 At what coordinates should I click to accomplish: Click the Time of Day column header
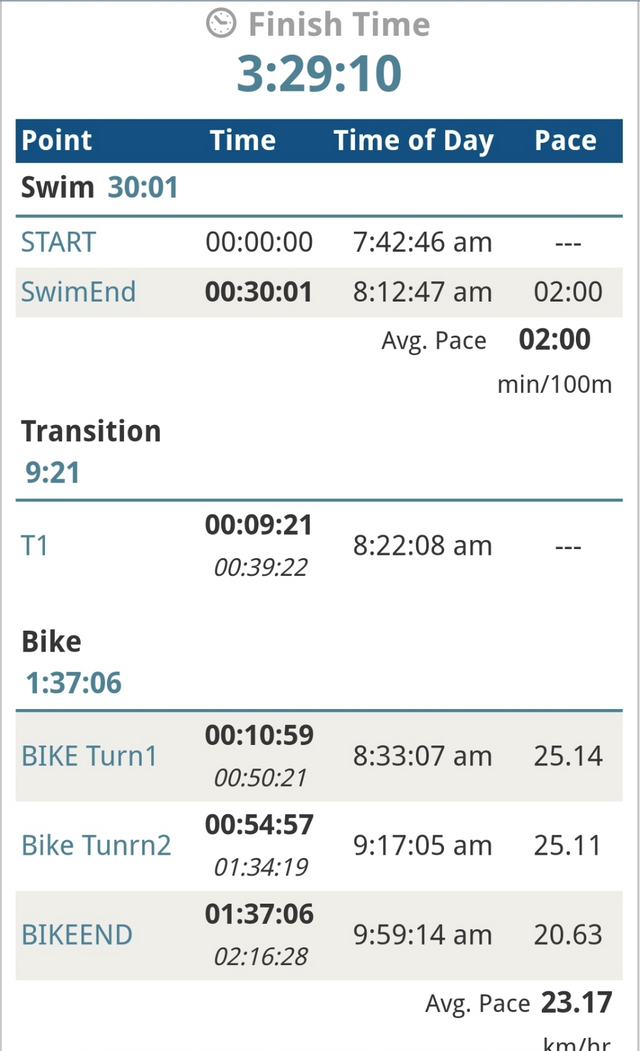pos(414,141)
